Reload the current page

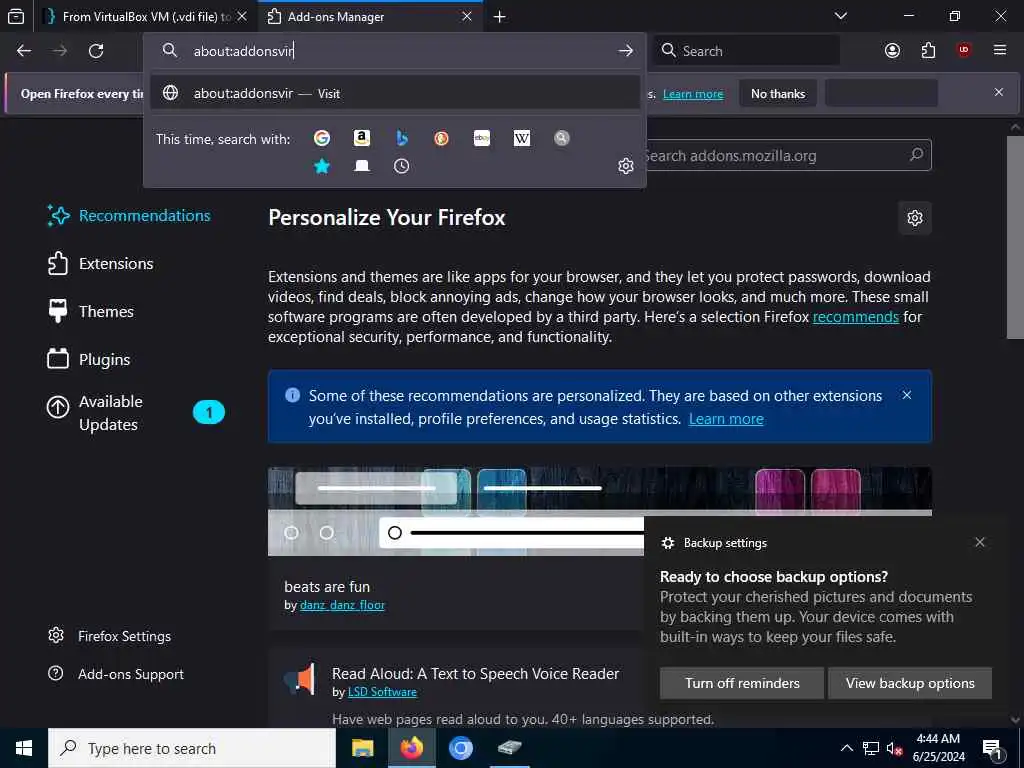click(96, 51)
